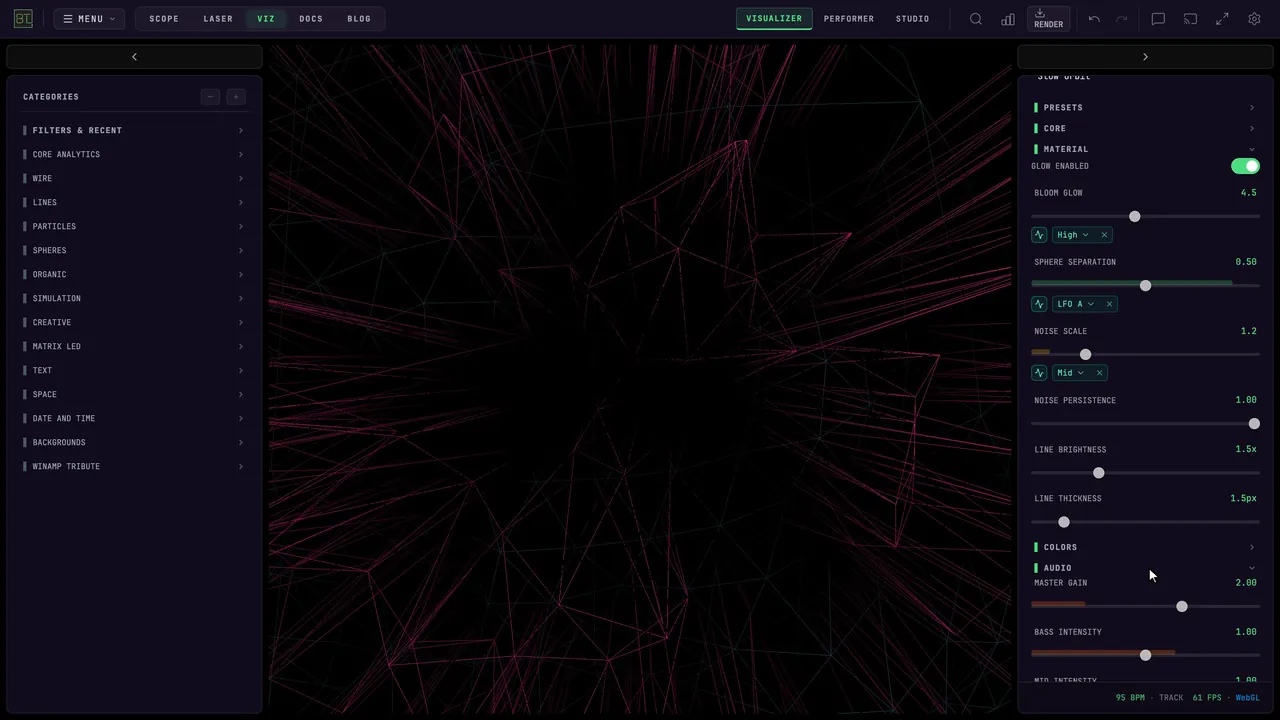The width and height of the screenshot is (1280, 720).
Task: Expand the Backgrounds category
Action: [134, 442]
